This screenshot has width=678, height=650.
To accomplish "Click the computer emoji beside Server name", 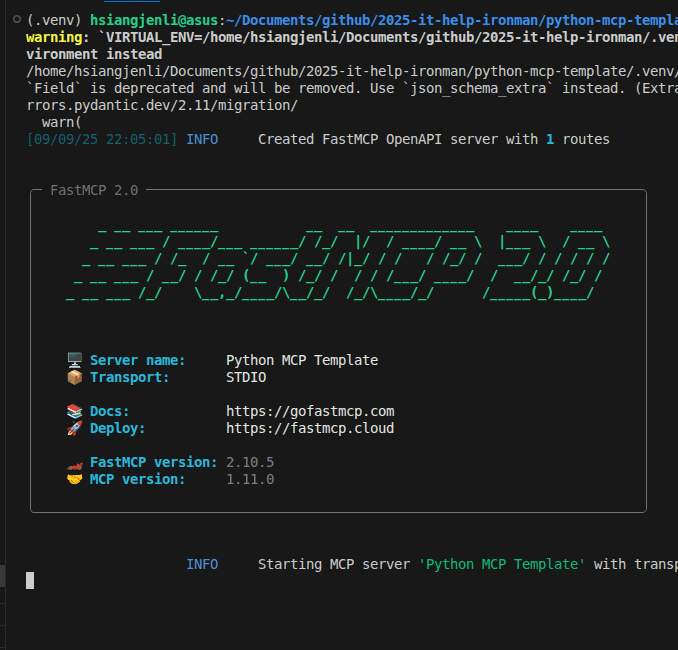I will click(x=74, y=360).
